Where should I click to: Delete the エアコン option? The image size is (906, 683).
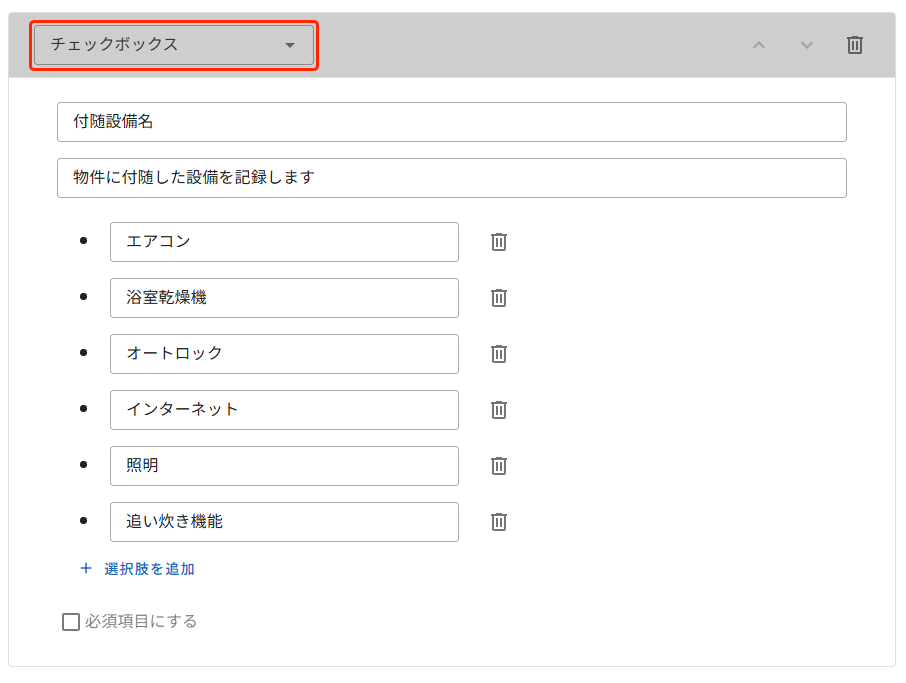tap(499, 242)
